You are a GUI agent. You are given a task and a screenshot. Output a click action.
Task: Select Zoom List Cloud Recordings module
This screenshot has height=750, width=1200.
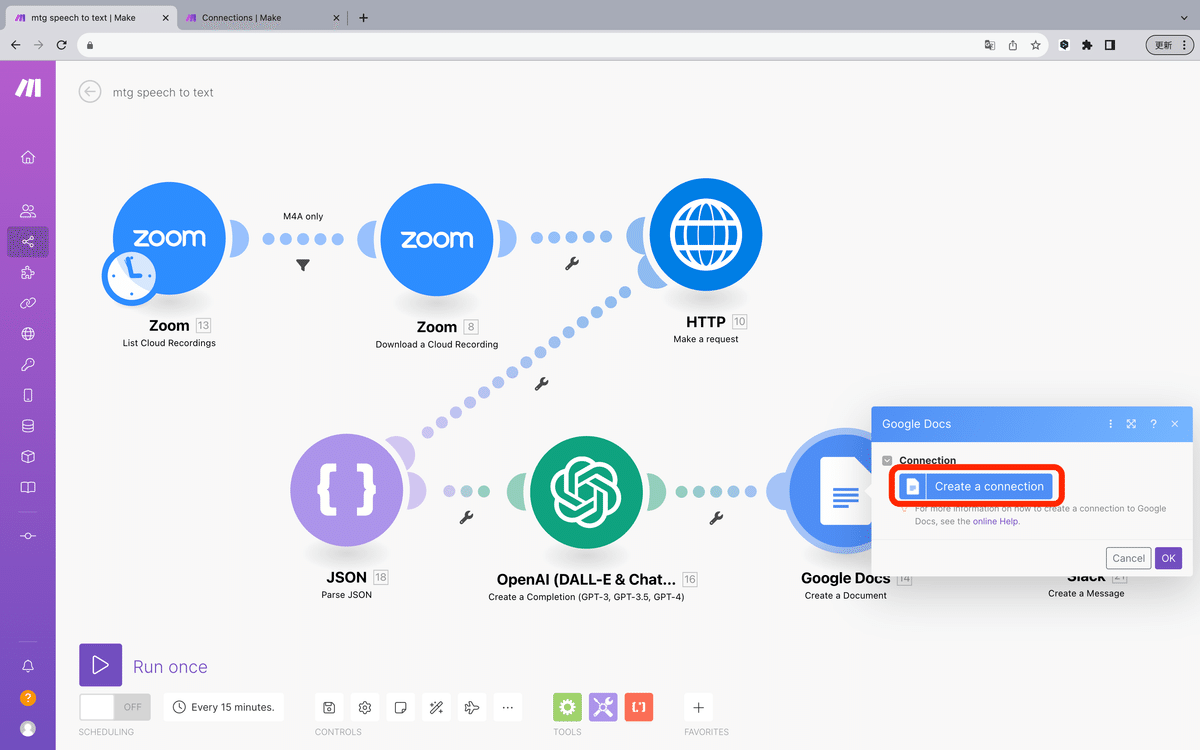(170, 238)
